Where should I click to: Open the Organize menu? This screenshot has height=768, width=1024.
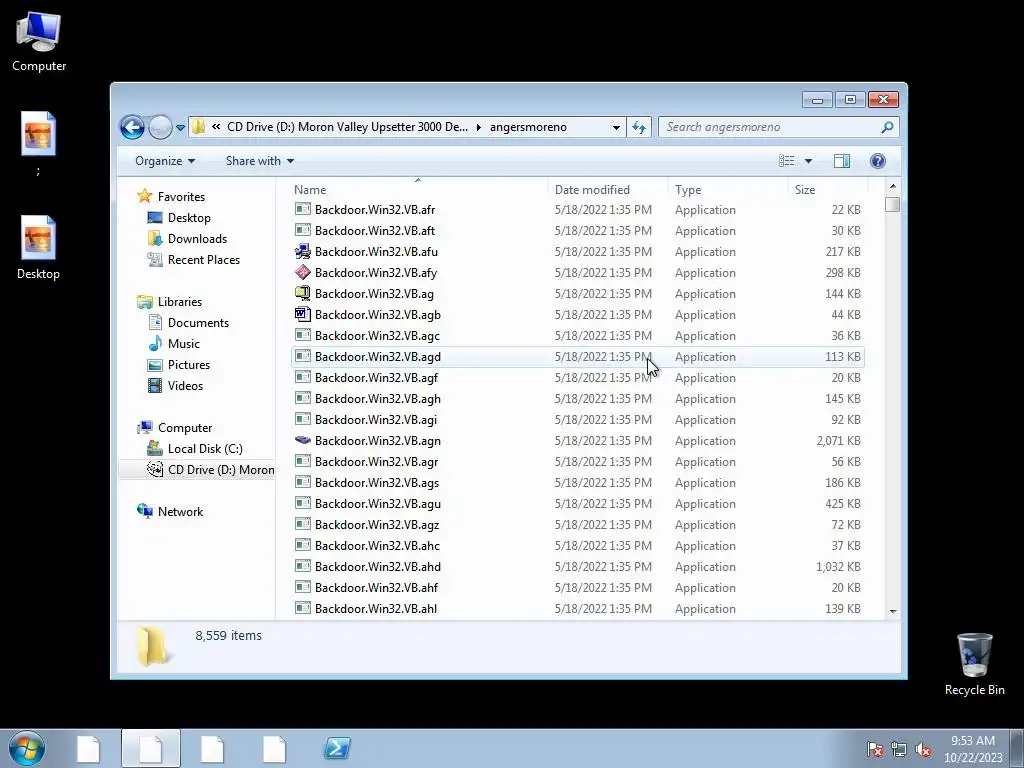coord(165,161)
